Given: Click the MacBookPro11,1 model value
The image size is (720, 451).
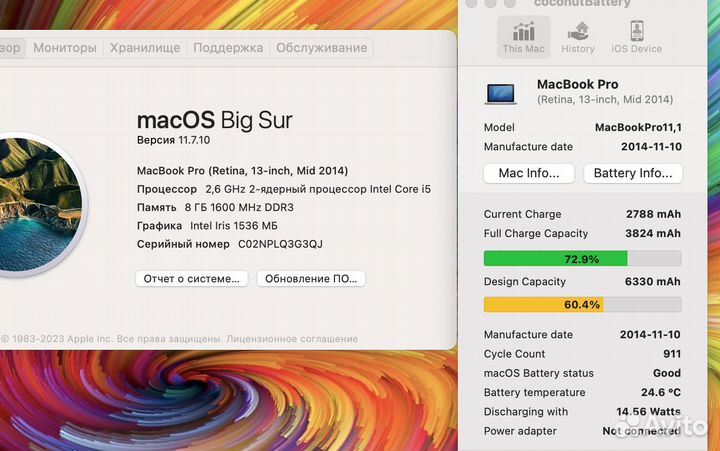Looking at the screenshot, I should coord(638,127).
